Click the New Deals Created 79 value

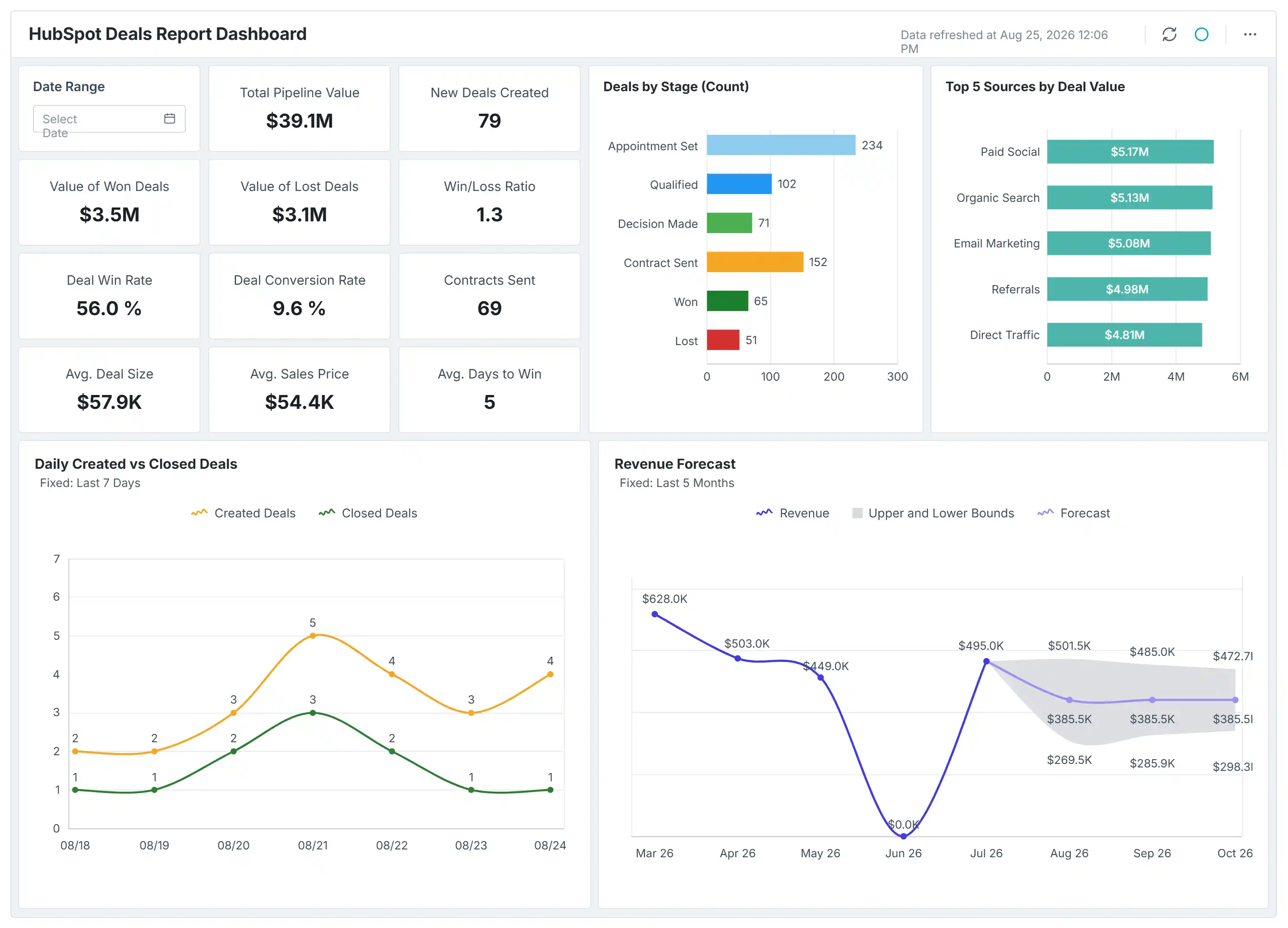[490, 121]
